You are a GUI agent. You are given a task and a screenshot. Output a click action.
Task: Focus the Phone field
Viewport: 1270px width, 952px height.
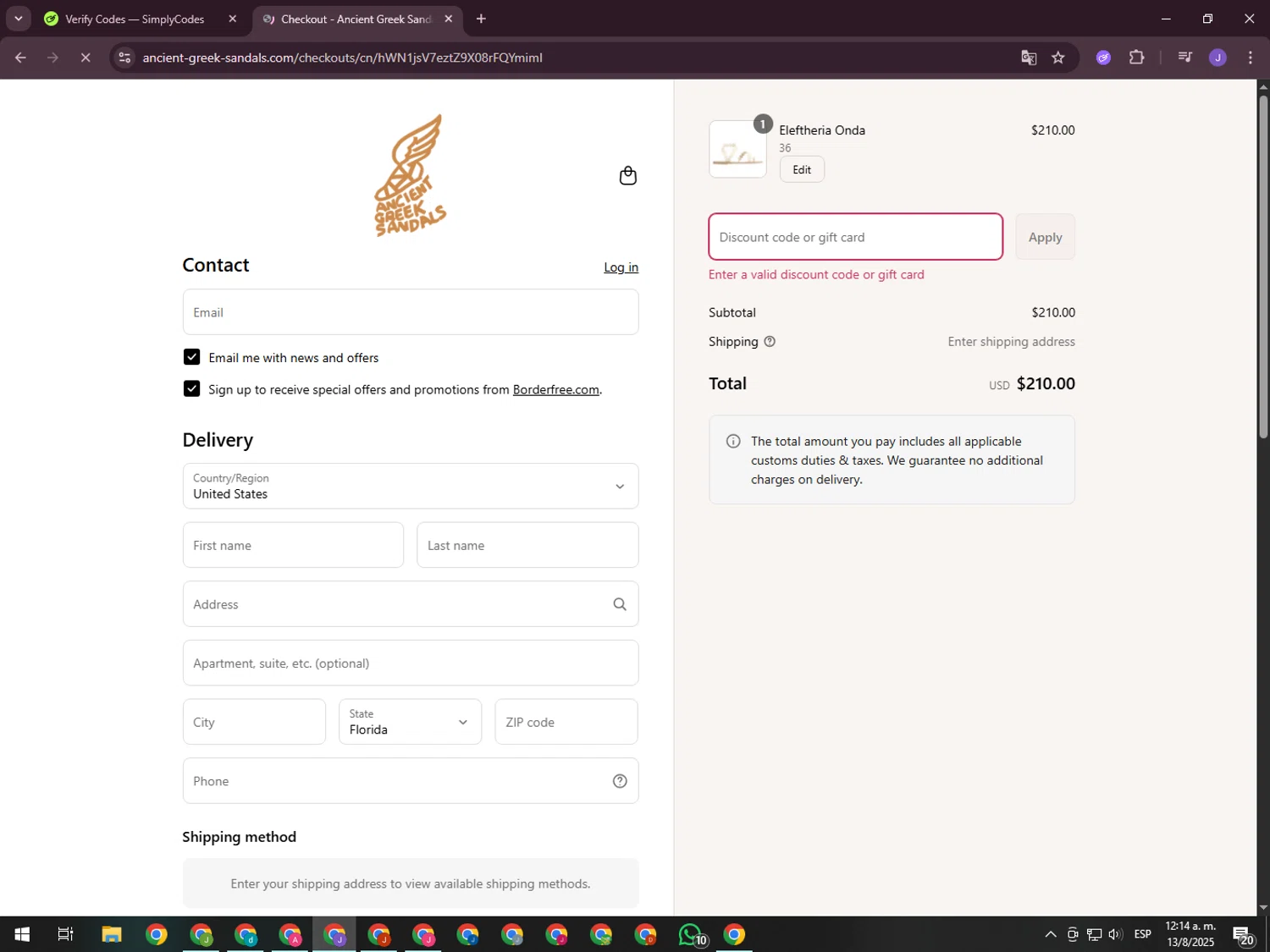coord(411,781)
